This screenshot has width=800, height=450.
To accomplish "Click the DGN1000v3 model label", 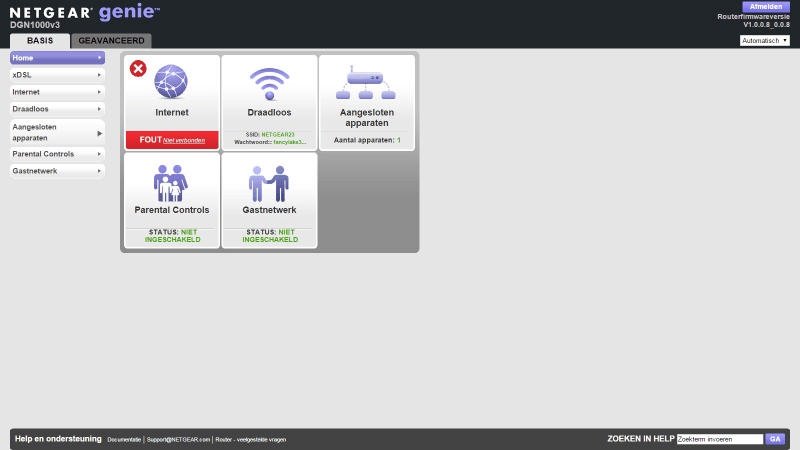I will pyautogui.click(x=35, y=25).
